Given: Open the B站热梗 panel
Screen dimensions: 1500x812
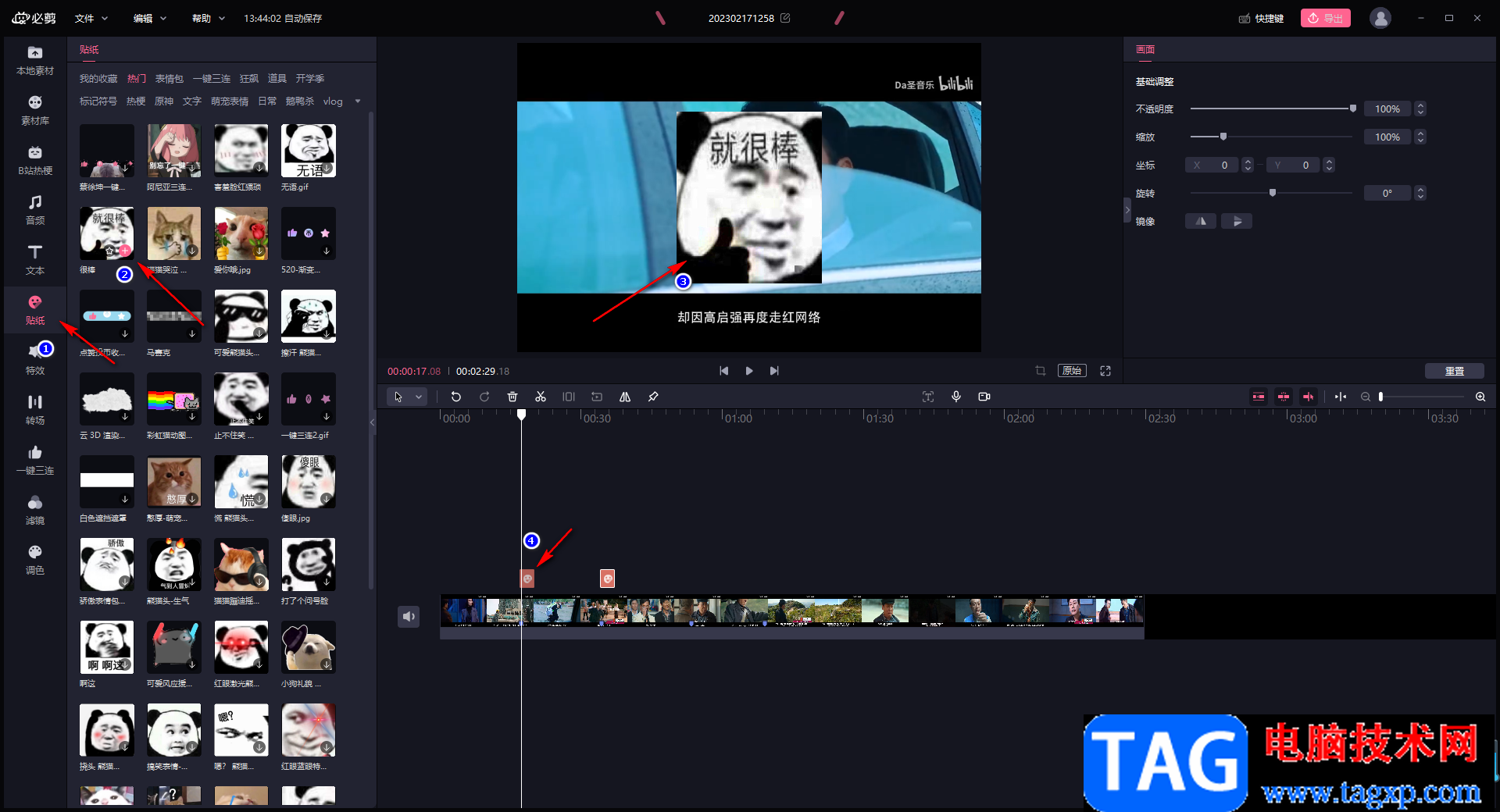Looking at the screenshot, I should pyautogui.click(x=35, y=160).
